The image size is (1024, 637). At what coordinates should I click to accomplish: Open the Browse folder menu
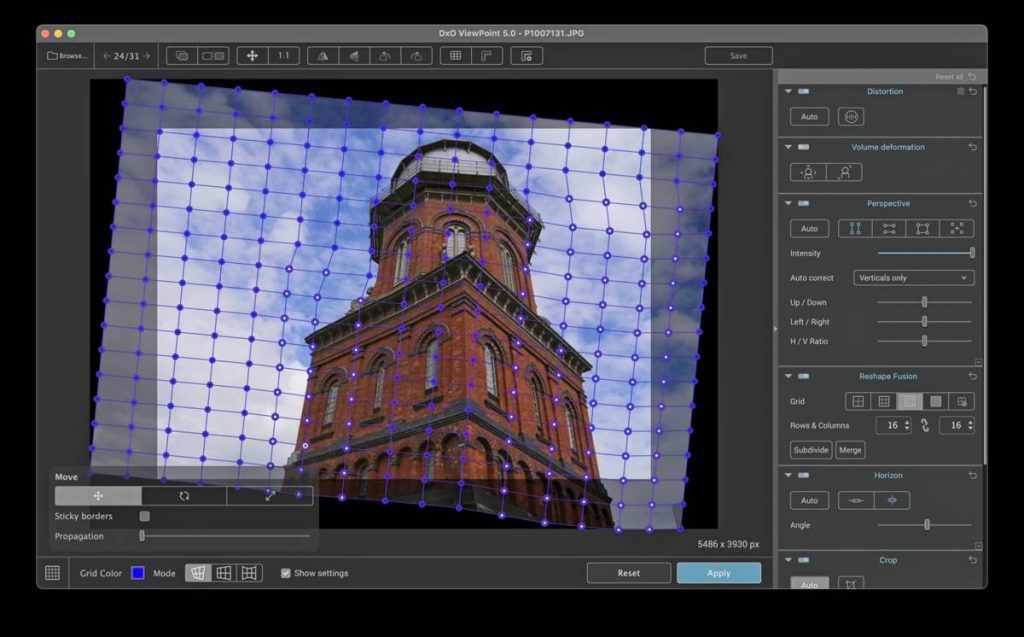click(66, 56)
